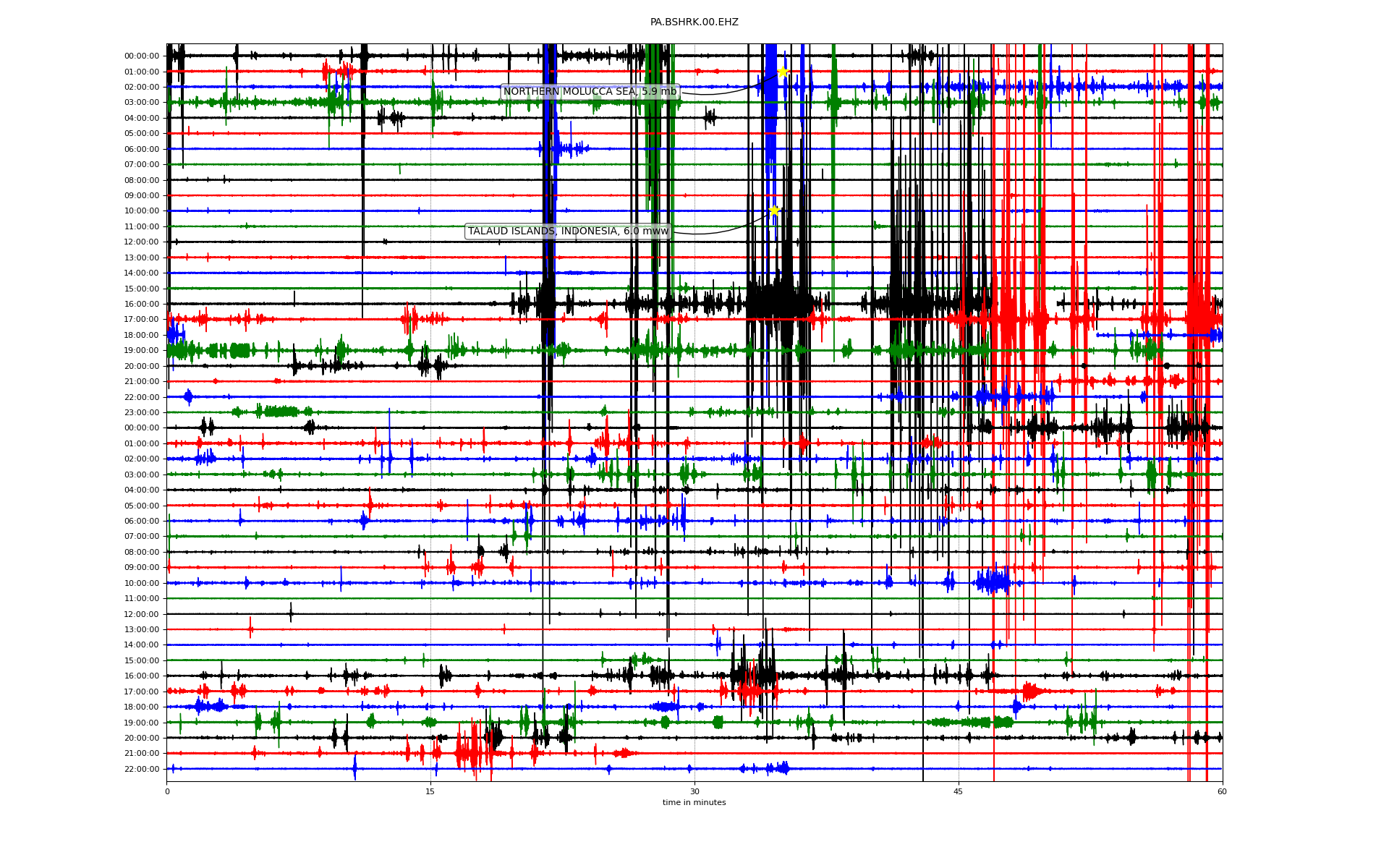Image resolution: width=1389 pixels, height=868 pixels.
Task: Click the yellow star marking Talaud Islands quake
Action: coord(774,210)
